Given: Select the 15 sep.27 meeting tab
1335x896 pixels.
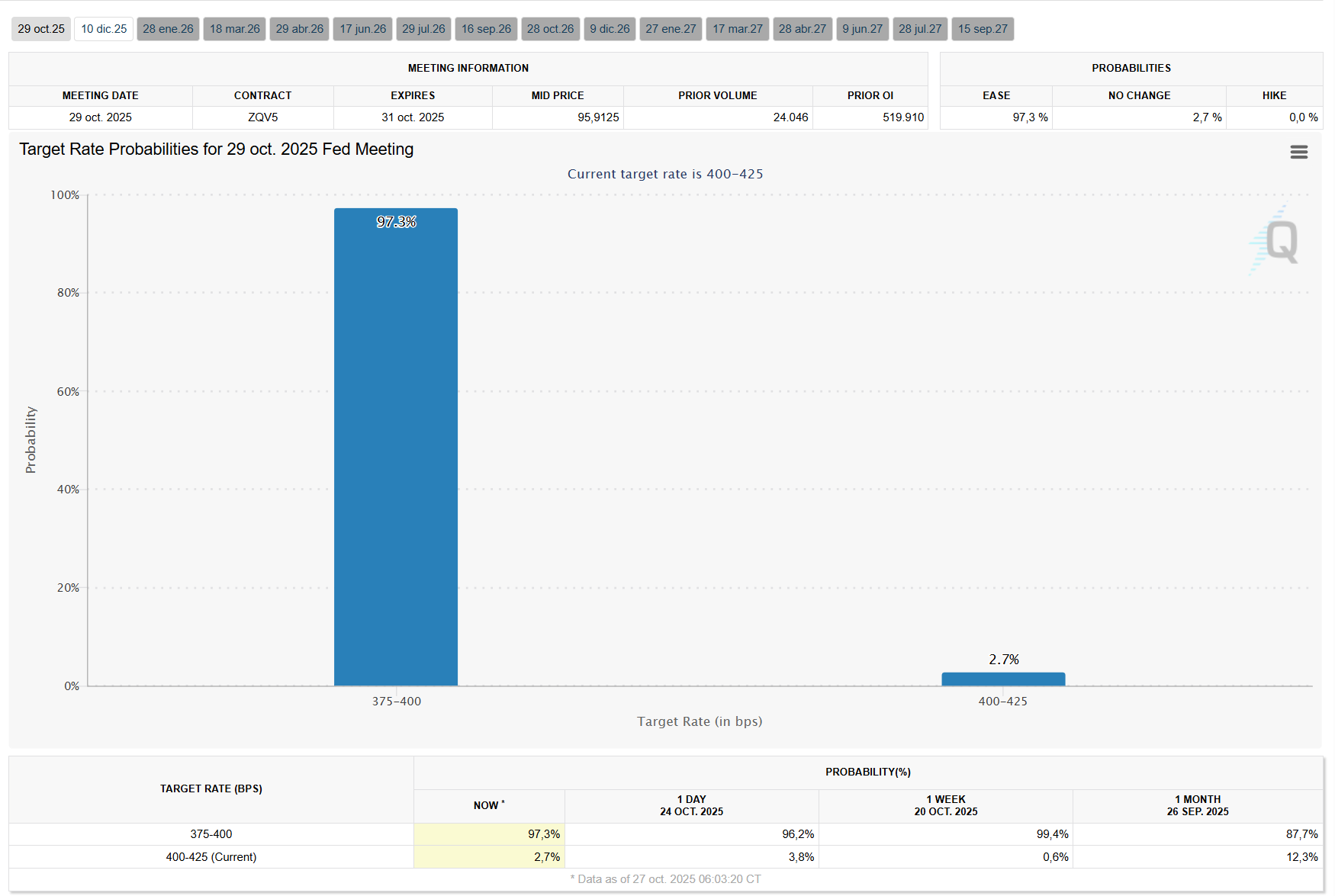Looking at the screenshot, I should [983, 29].
